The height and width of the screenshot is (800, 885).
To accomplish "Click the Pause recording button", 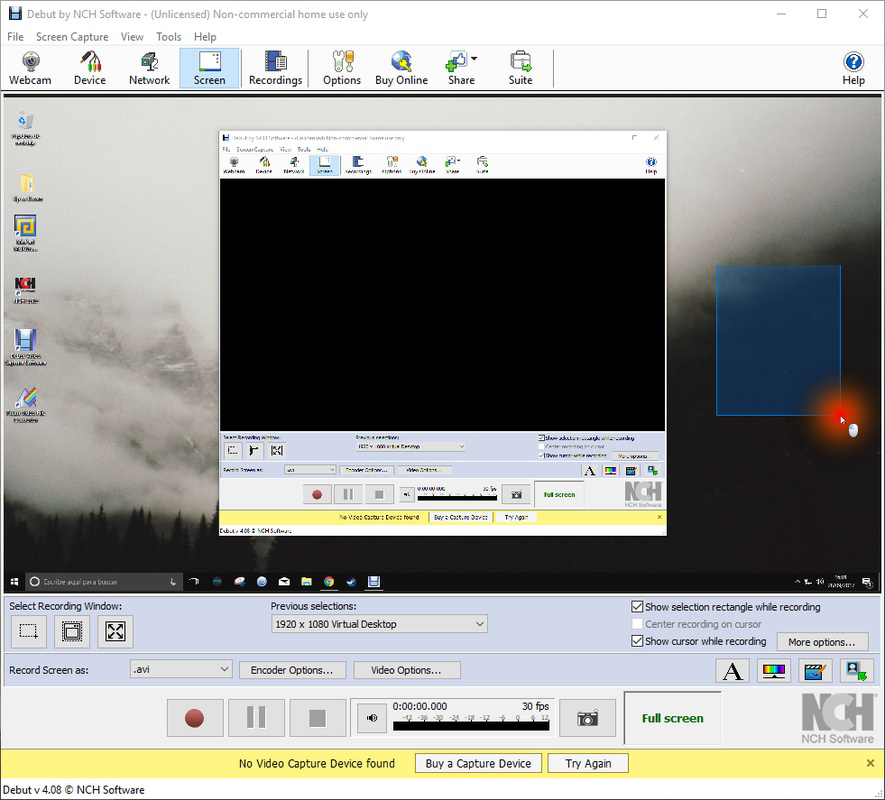I will coord(256,718).
